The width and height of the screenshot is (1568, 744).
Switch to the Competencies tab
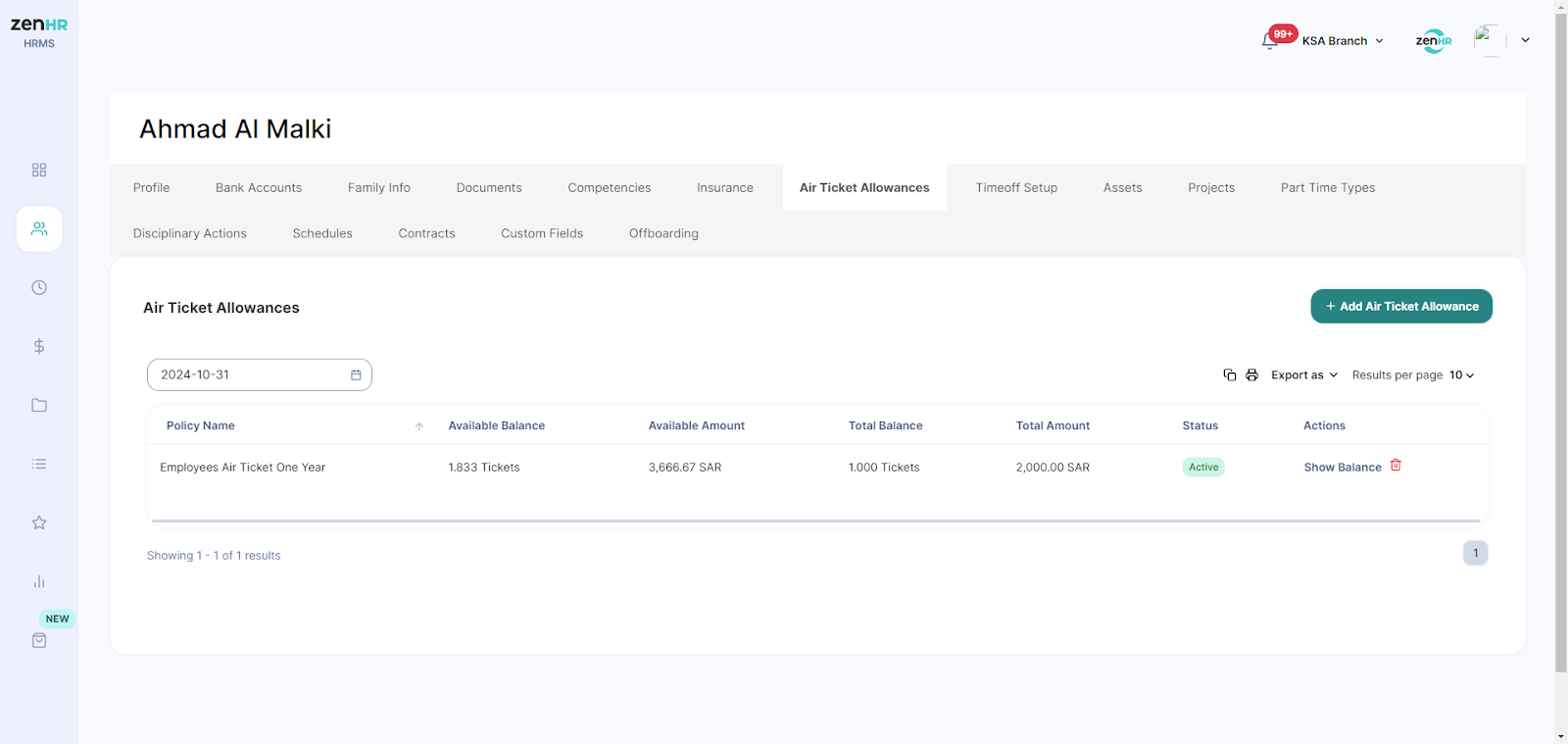coord(610,187)
